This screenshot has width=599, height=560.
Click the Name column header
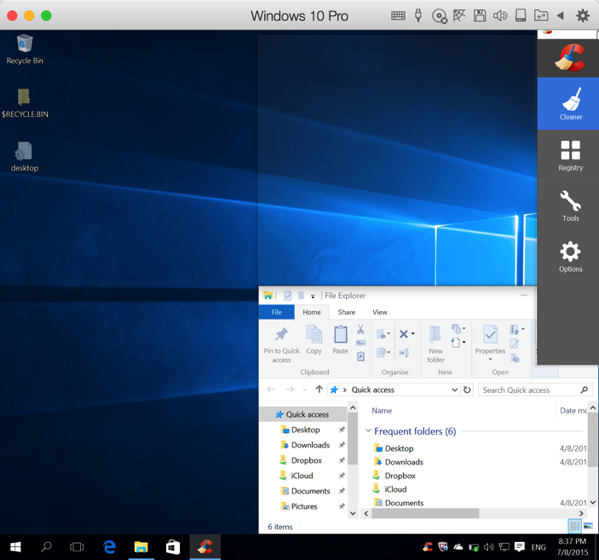tap(382, 410)
